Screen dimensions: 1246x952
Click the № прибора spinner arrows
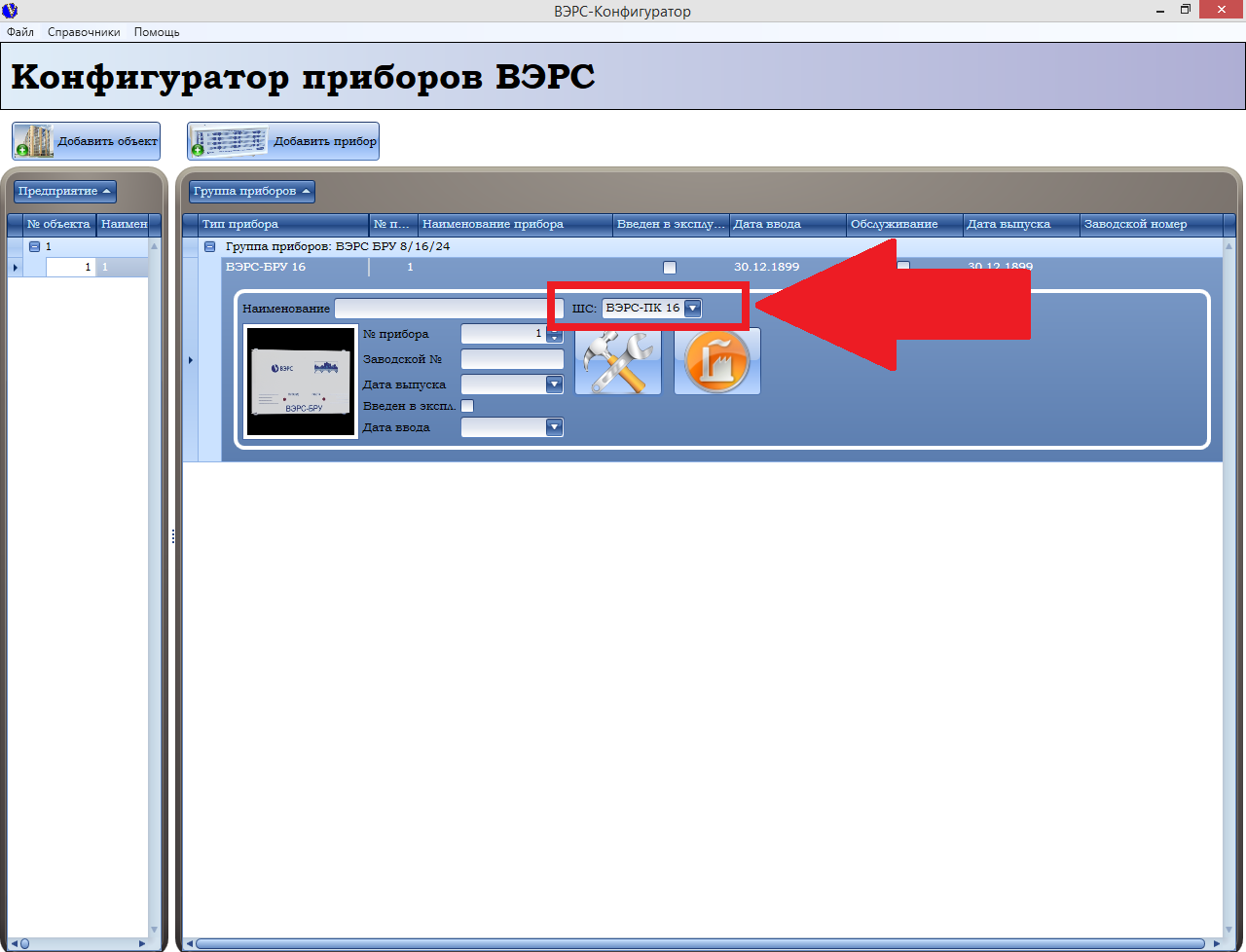(x=555, y=334)
